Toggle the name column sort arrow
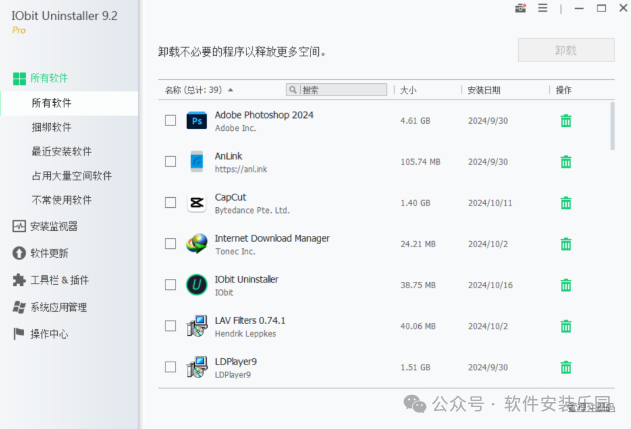 point(231,90)
